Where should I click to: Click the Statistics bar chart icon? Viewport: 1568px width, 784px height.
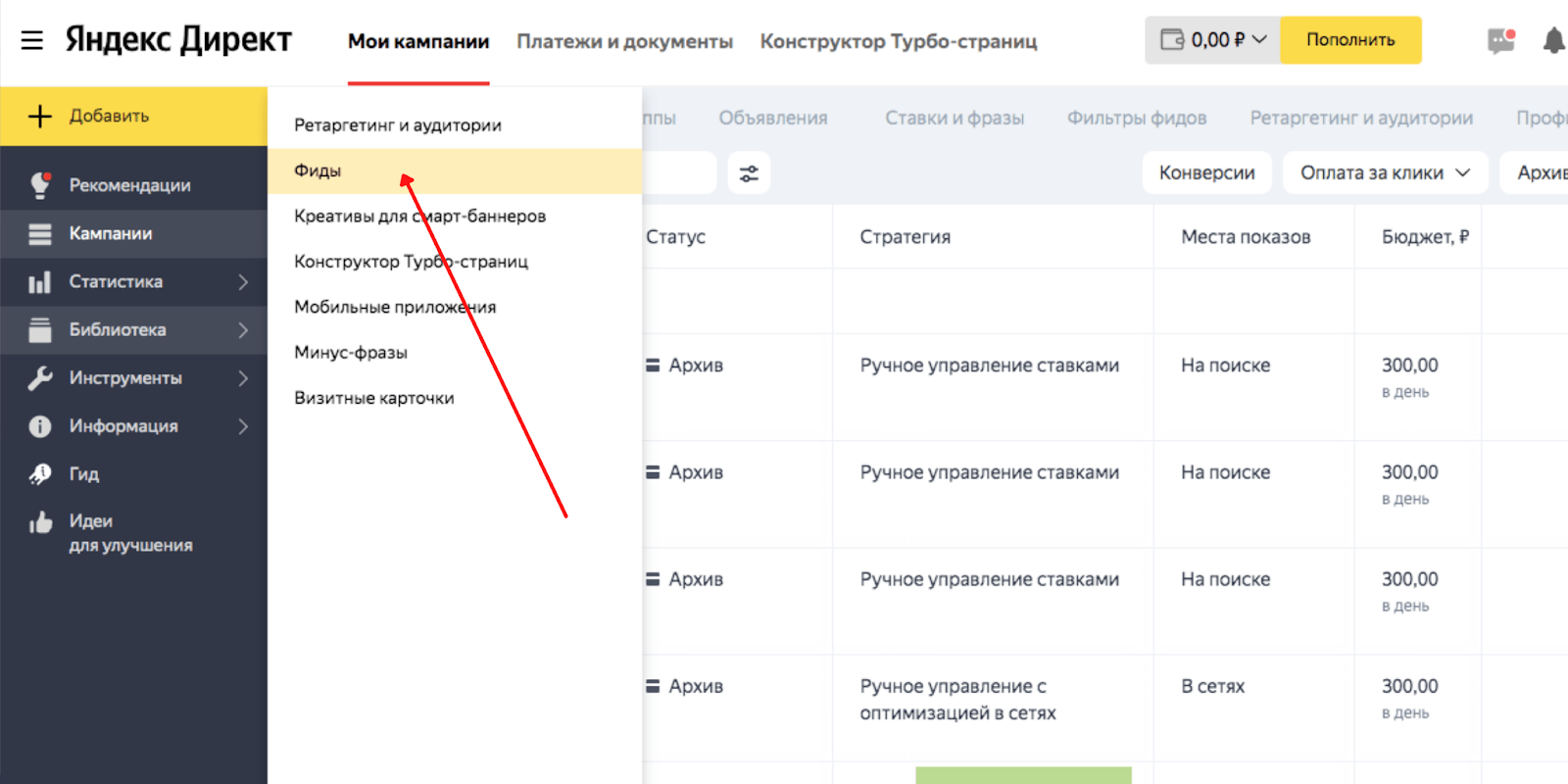[40, 282]
